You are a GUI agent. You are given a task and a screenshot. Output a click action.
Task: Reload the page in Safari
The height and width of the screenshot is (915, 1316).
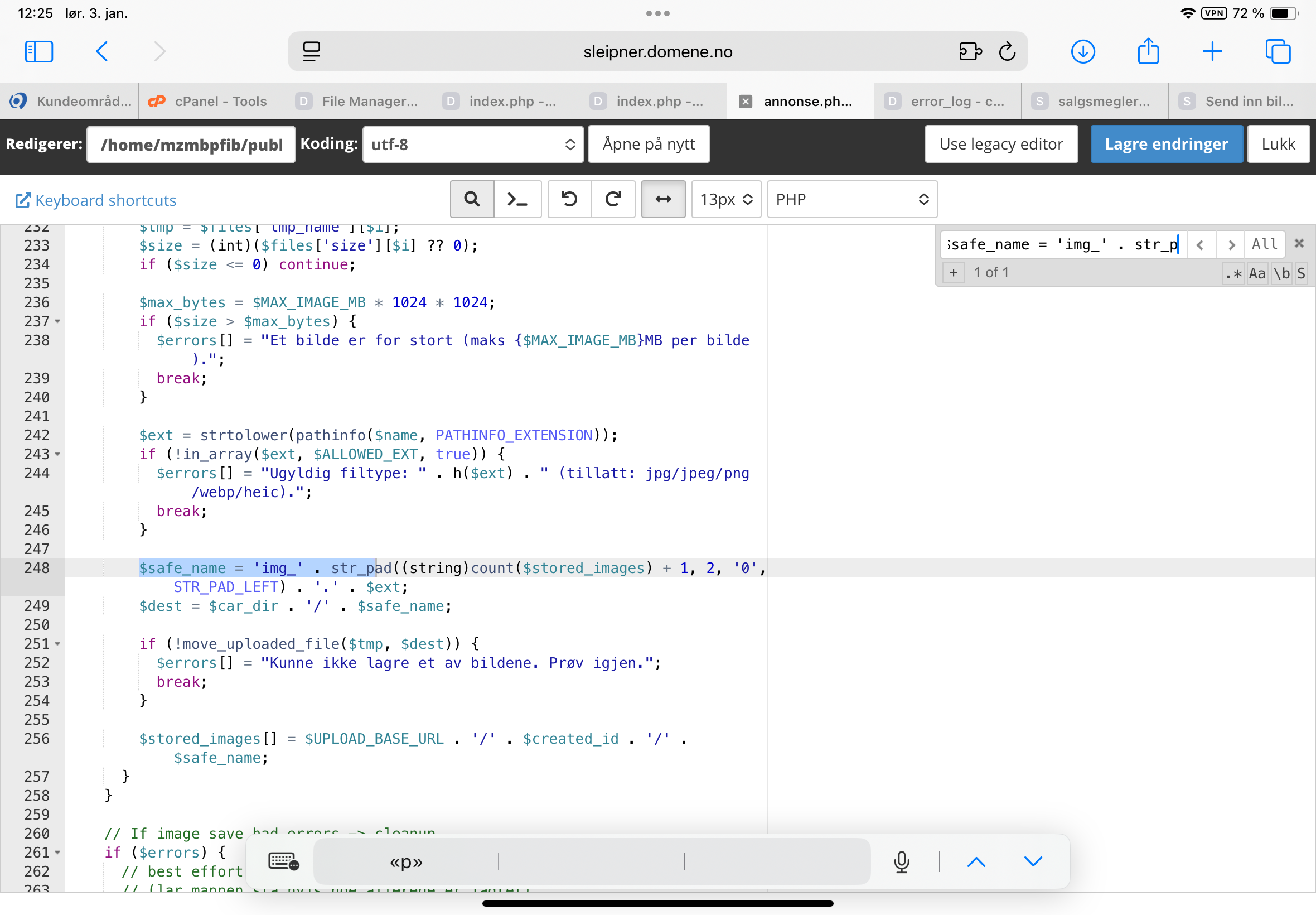click(x=1007, y=51)
